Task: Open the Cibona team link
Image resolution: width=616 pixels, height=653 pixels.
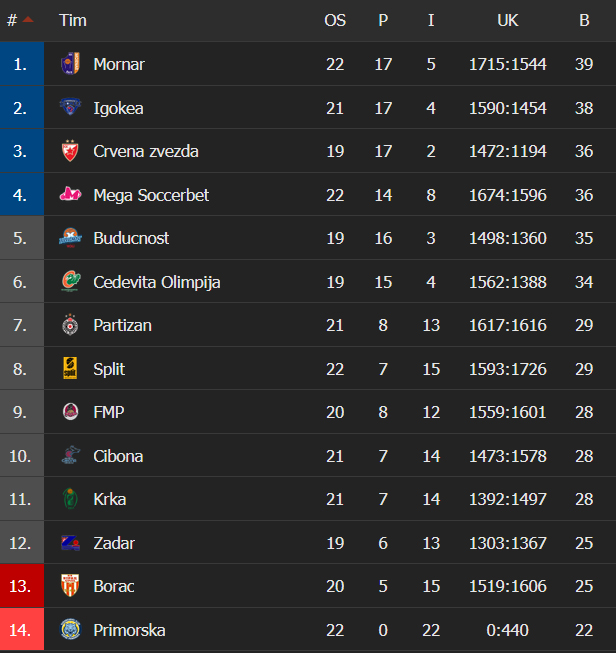Action: click(118, 456)
